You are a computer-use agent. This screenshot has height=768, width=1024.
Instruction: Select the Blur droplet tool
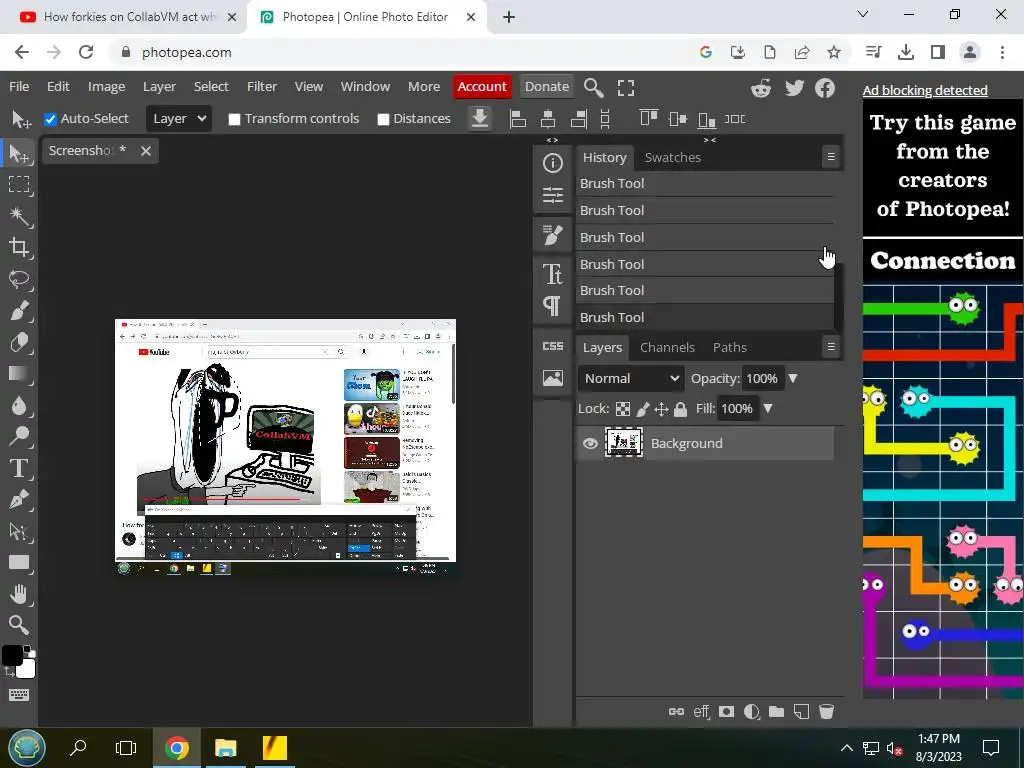(19, 405)
